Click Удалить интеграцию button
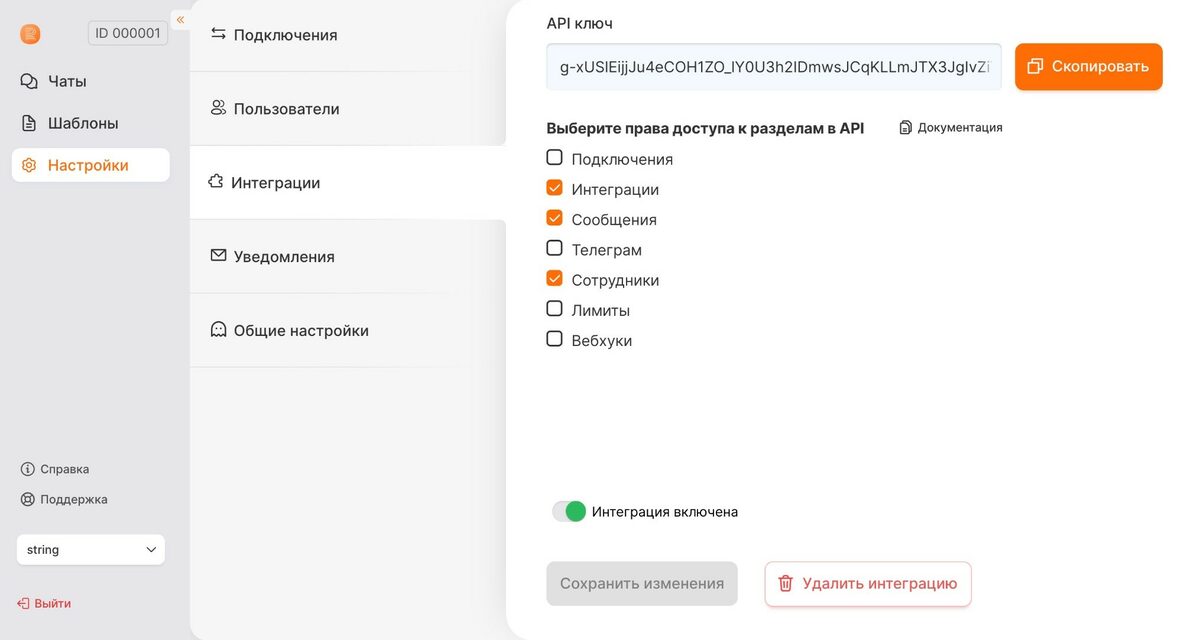The width and height of the screenshot is (1200, 640). click(x=868, y=583)
